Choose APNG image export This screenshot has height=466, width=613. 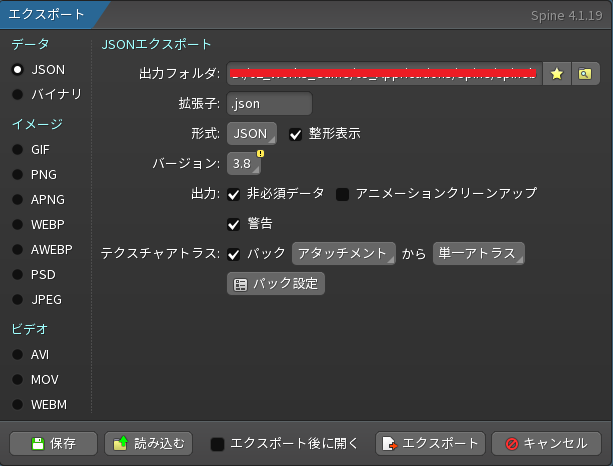point(18,199)
